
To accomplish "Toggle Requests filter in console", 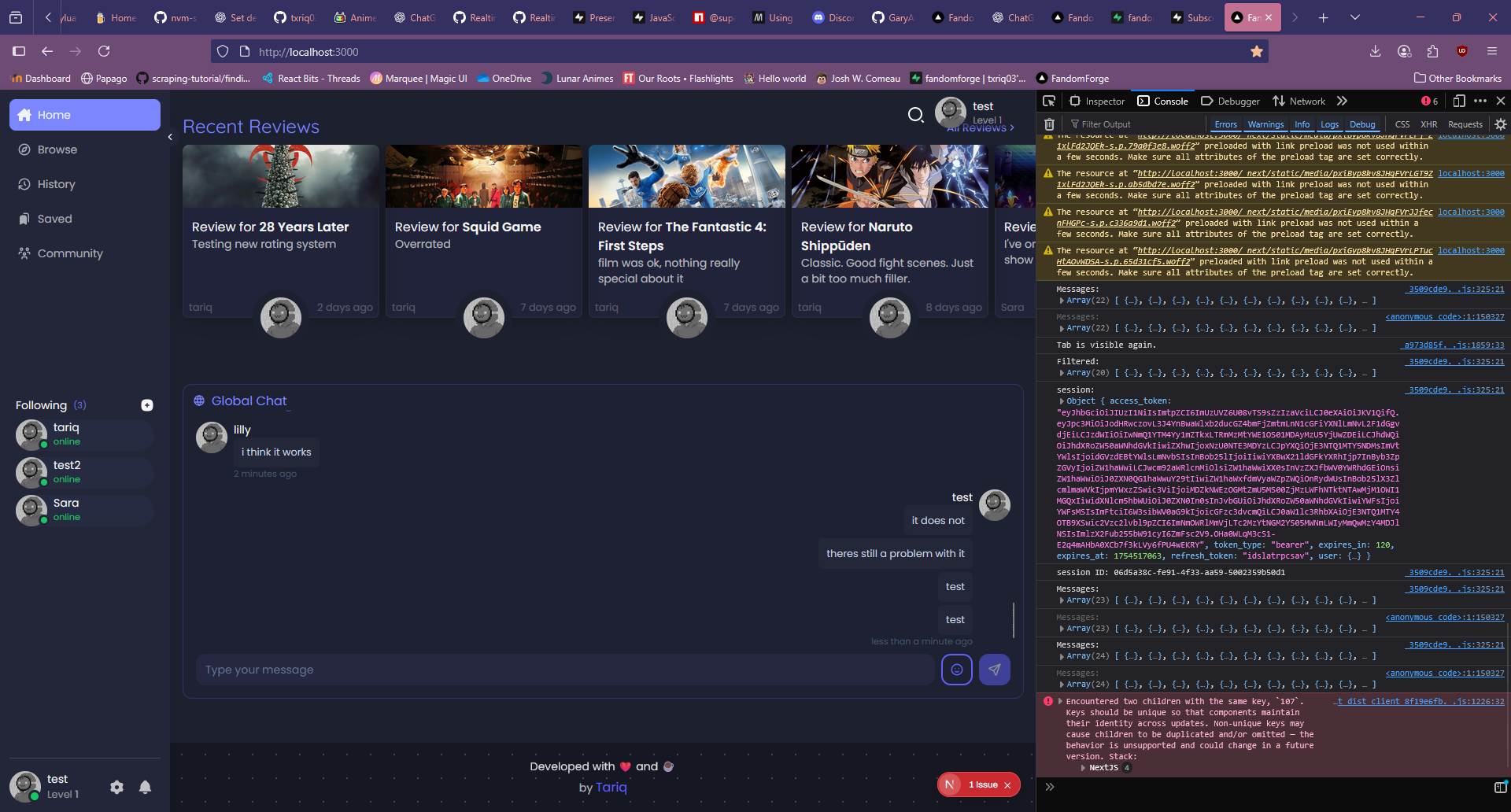I will pyautogui.click(x=1465, y=124).
